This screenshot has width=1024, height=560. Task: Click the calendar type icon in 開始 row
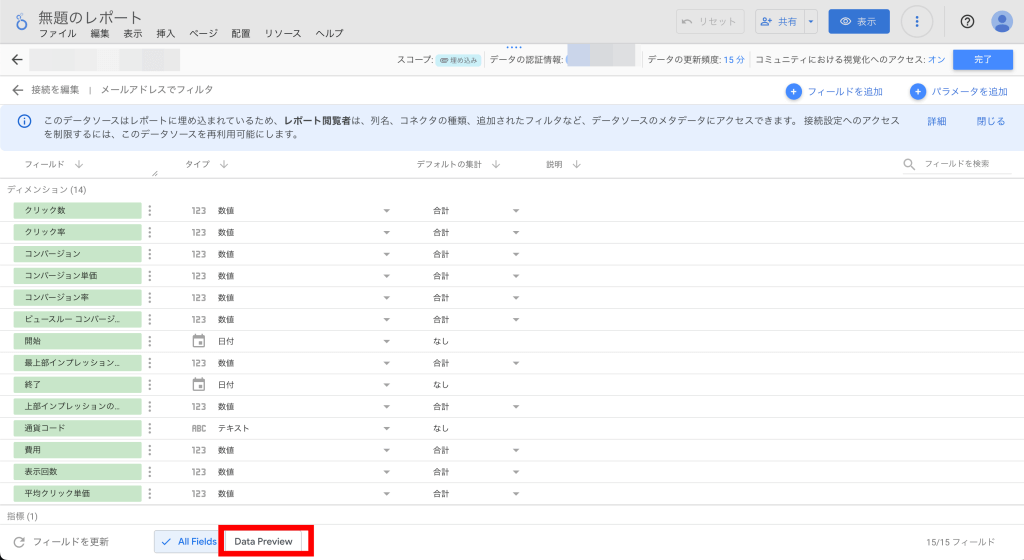[199, 341]
